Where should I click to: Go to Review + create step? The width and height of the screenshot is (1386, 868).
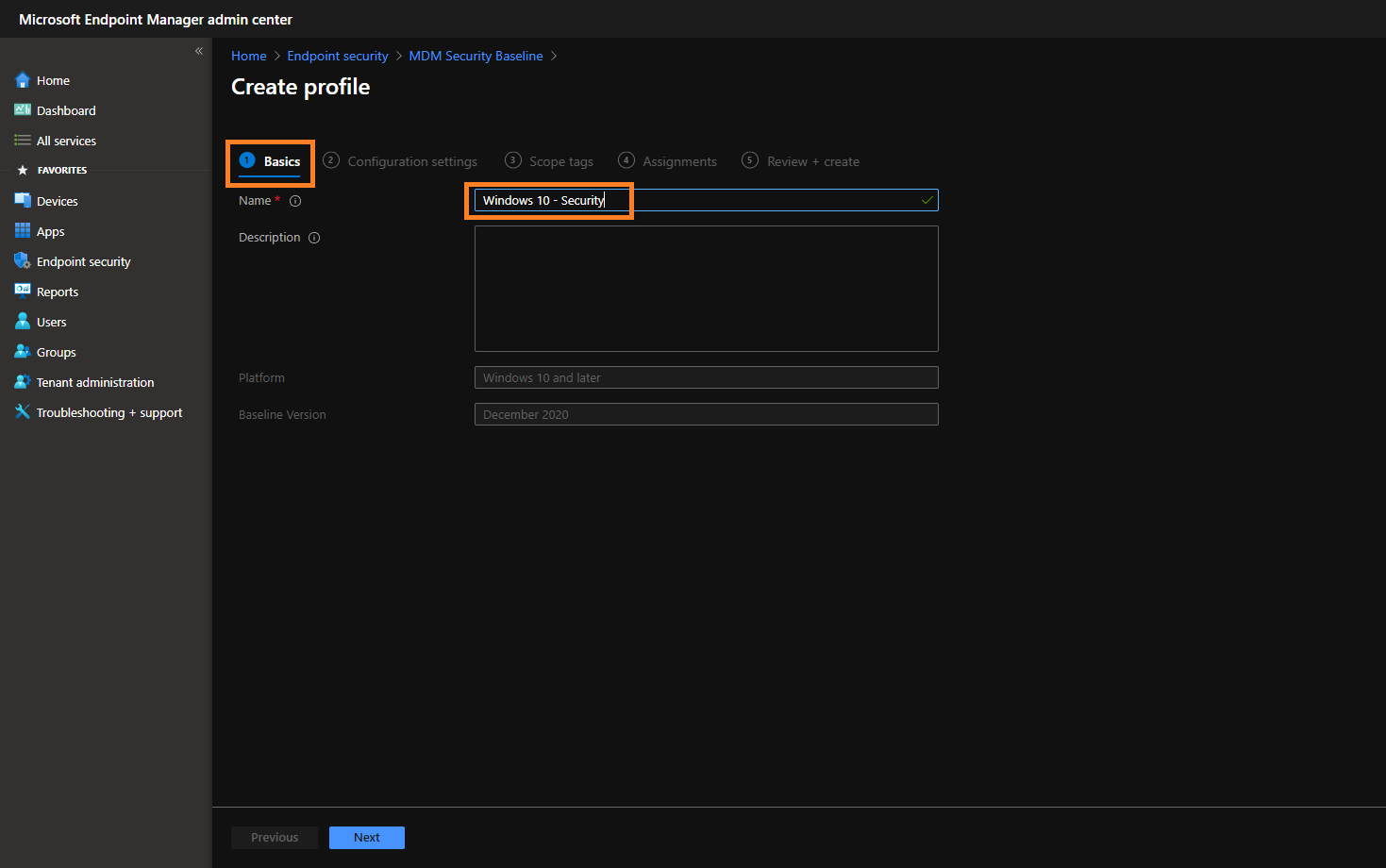coord(800,161)
